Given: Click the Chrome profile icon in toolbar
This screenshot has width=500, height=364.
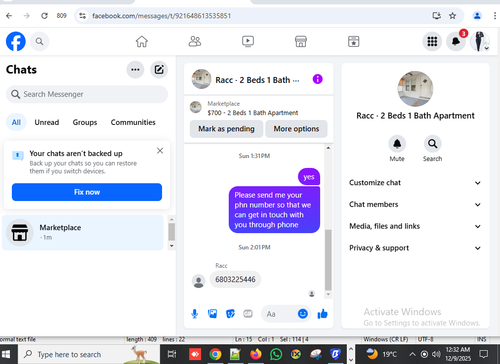Looking at the screenshot, I should click(477, 16).
